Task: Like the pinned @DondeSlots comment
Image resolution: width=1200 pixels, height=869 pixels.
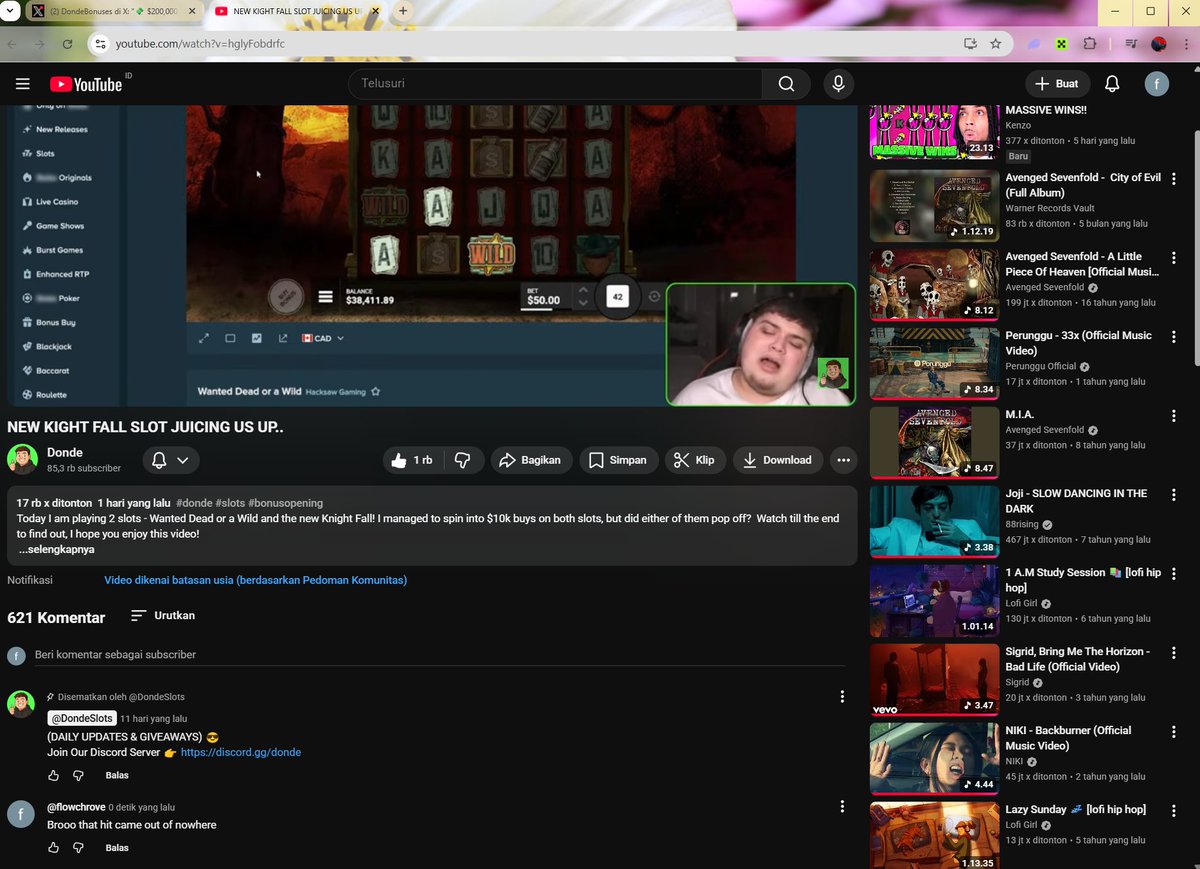Action: pyautogui.click(x=53, y=775)
